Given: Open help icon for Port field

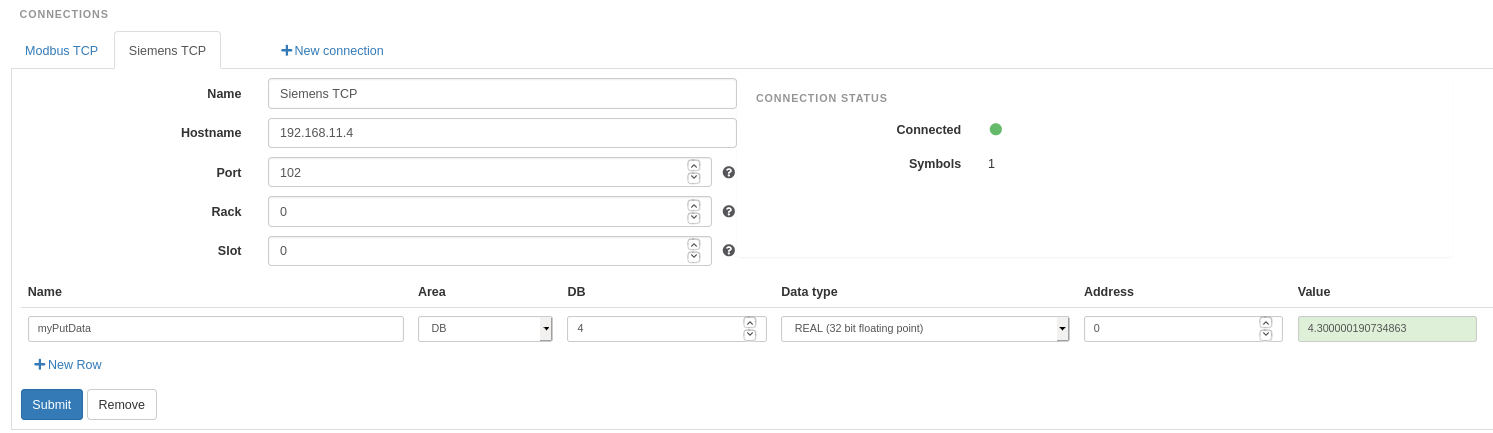Looking at the screenshot, I should click(729, 172).
